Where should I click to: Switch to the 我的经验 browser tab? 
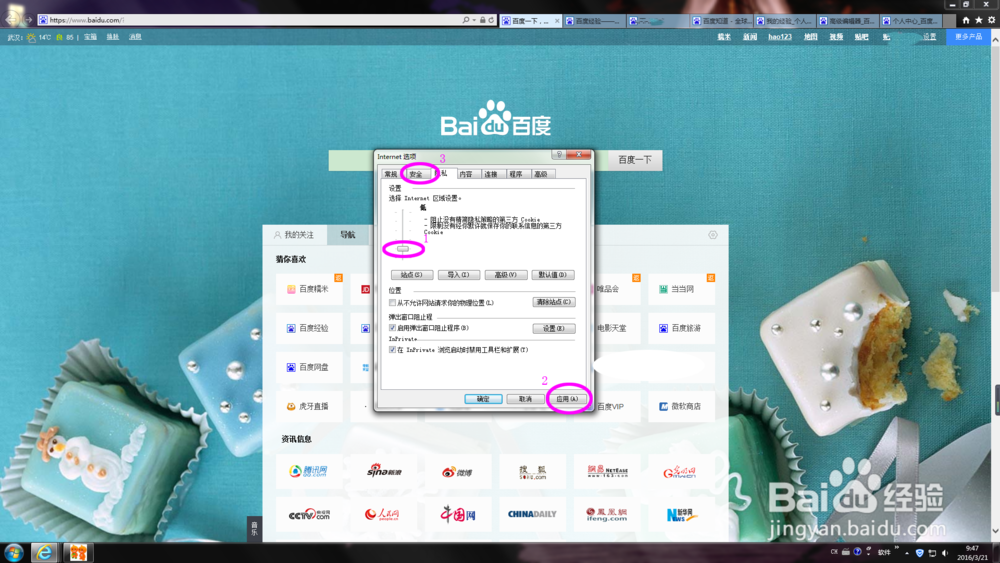786,21
